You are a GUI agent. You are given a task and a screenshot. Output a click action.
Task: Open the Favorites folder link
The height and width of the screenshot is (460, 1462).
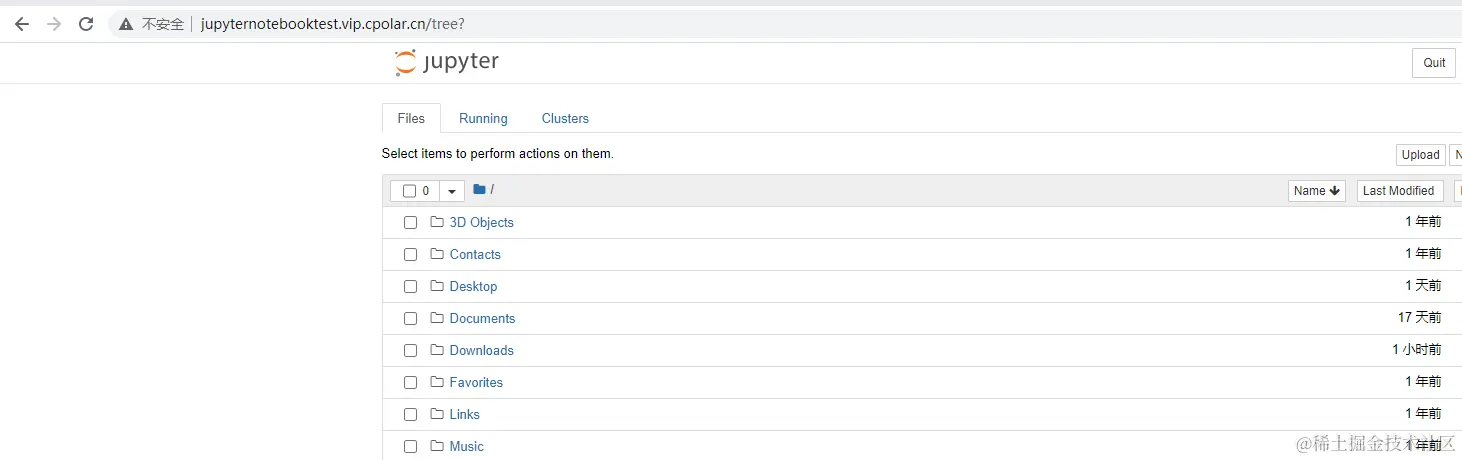point(476,382)
